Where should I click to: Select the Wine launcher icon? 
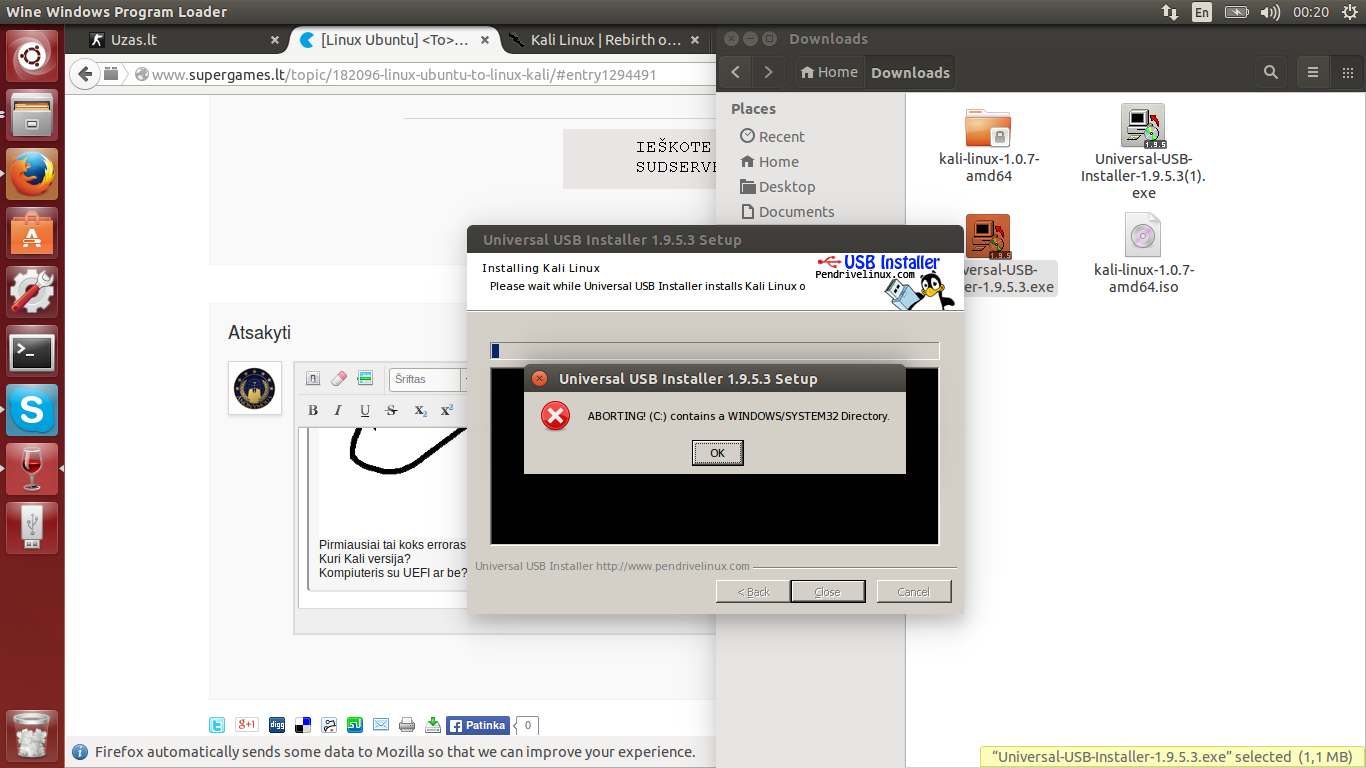click(x=33, y=469)
